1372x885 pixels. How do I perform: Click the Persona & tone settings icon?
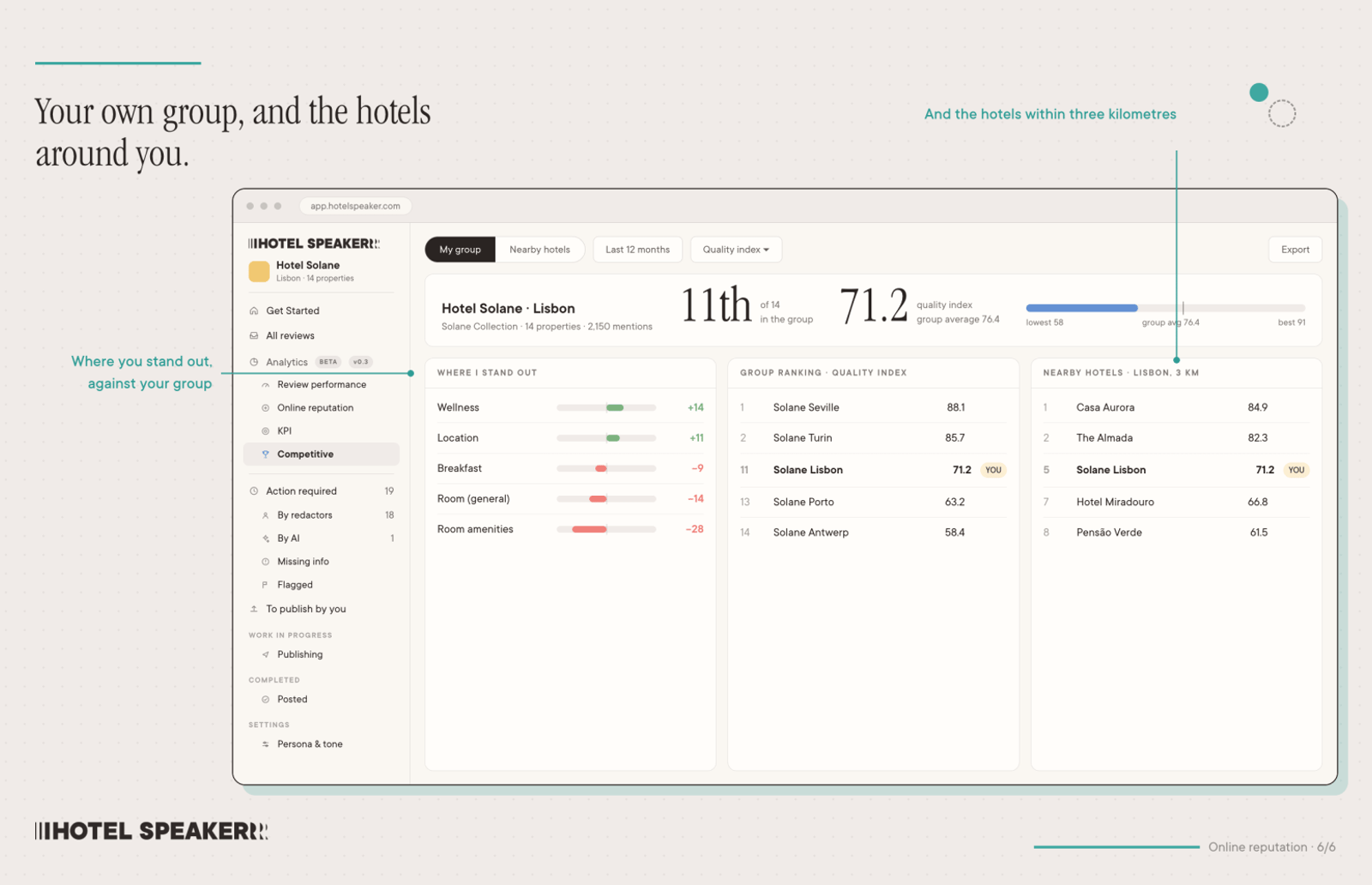tap(266, 744)
